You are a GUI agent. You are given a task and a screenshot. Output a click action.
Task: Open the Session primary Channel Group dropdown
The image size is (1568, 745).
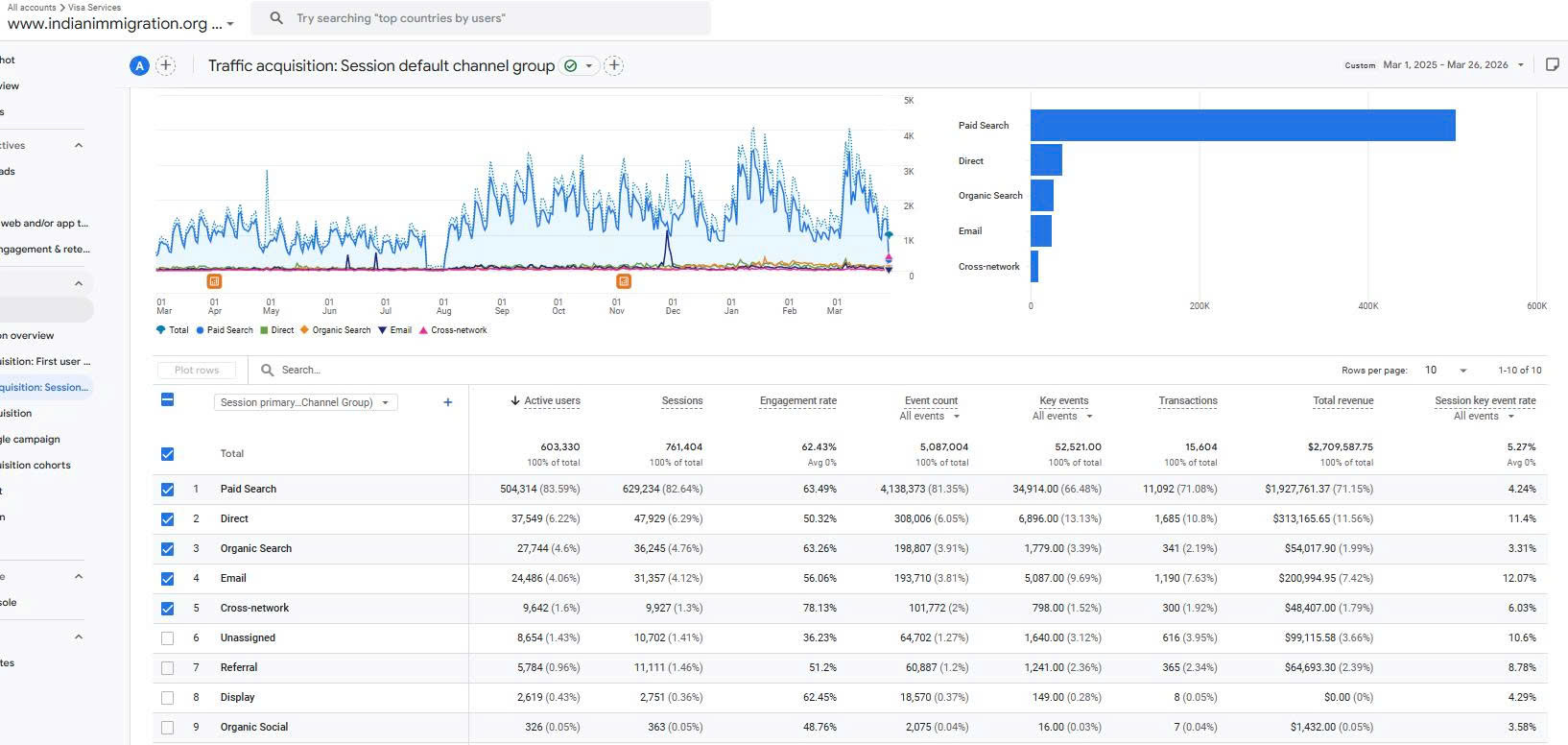[x=304, y=402]
